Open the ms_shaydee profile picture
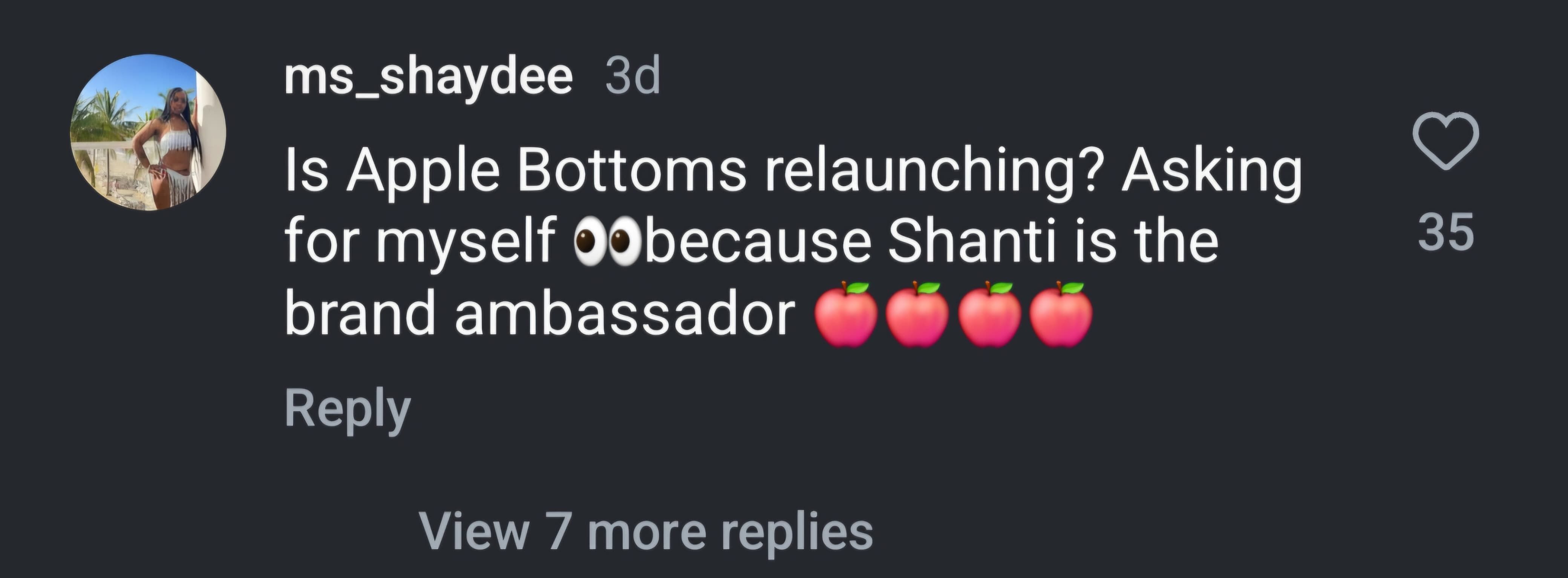 (149, 133)
